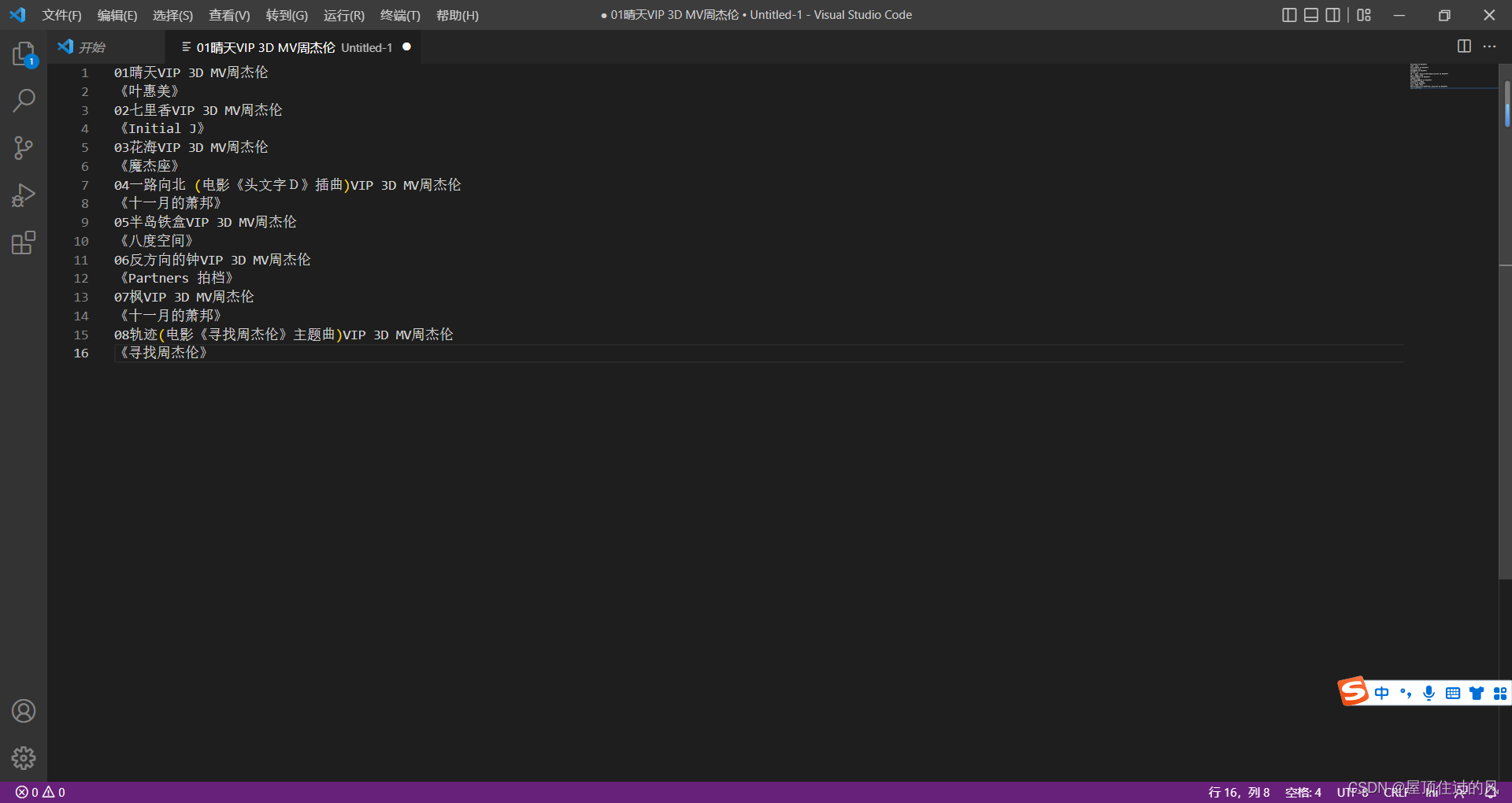Open the Extensions view
The image size is (1512, 803).
(24, 242)
